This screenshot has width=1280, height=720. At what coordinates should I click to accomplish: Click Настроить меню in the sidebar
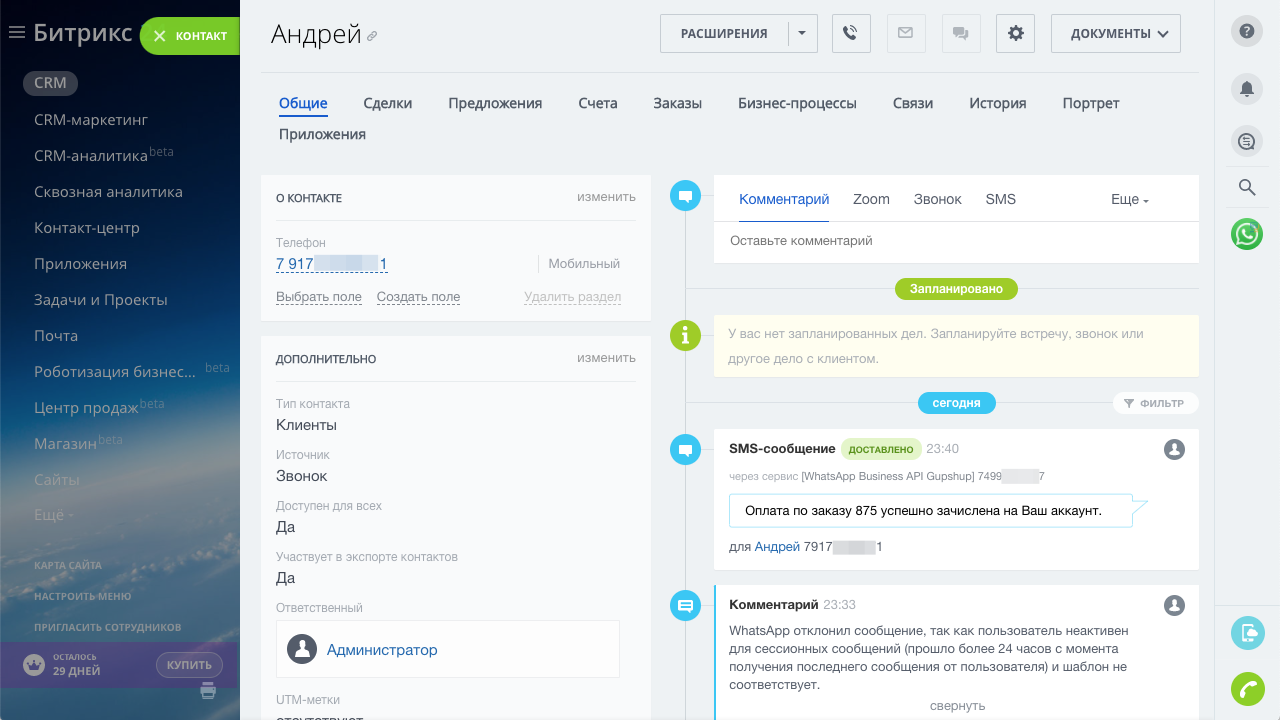pyautogui.click(x=82, y=596)
